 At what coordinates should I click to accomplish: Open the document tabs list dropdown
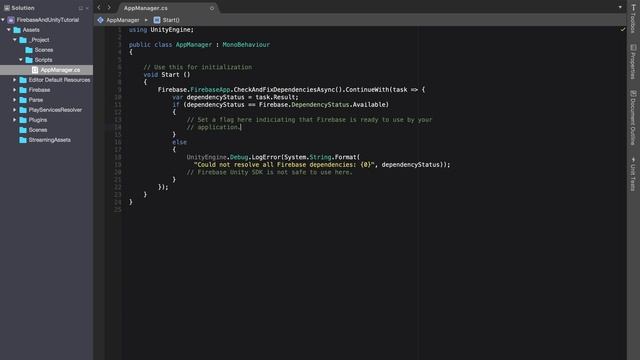(620, 7)
